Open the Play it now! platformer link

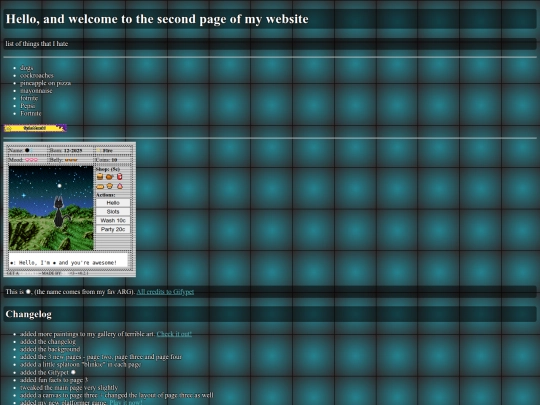pyautogui.click(x=126, y=402)
